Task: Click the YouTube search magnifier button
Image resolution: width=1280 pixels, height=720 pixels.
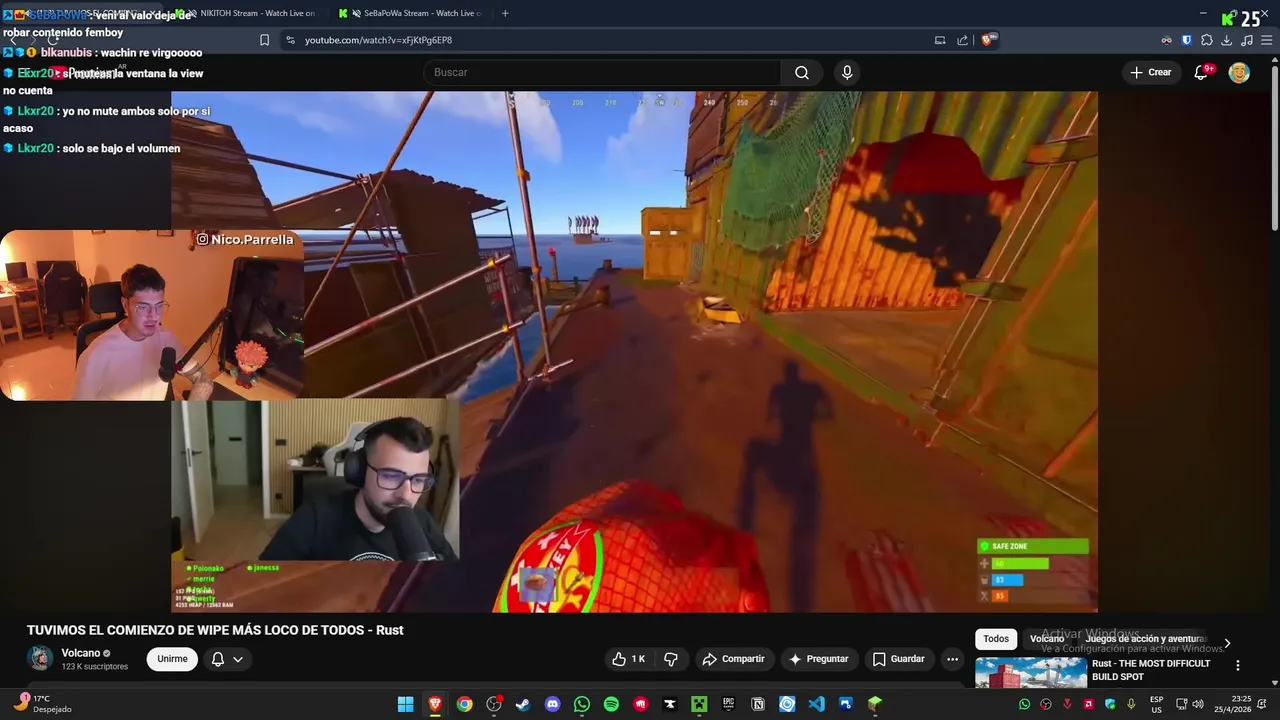Action: coord(802,72)
